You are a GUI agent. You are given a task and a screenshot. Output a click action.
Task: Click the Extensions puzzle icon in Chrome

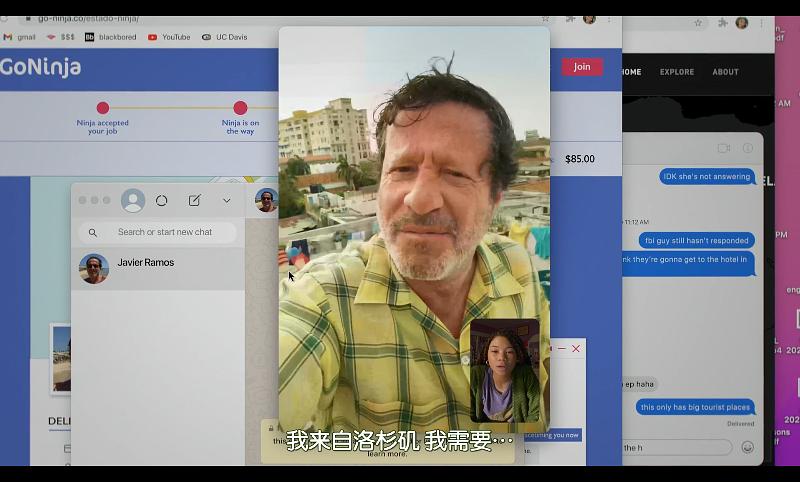tap(570, 19)
